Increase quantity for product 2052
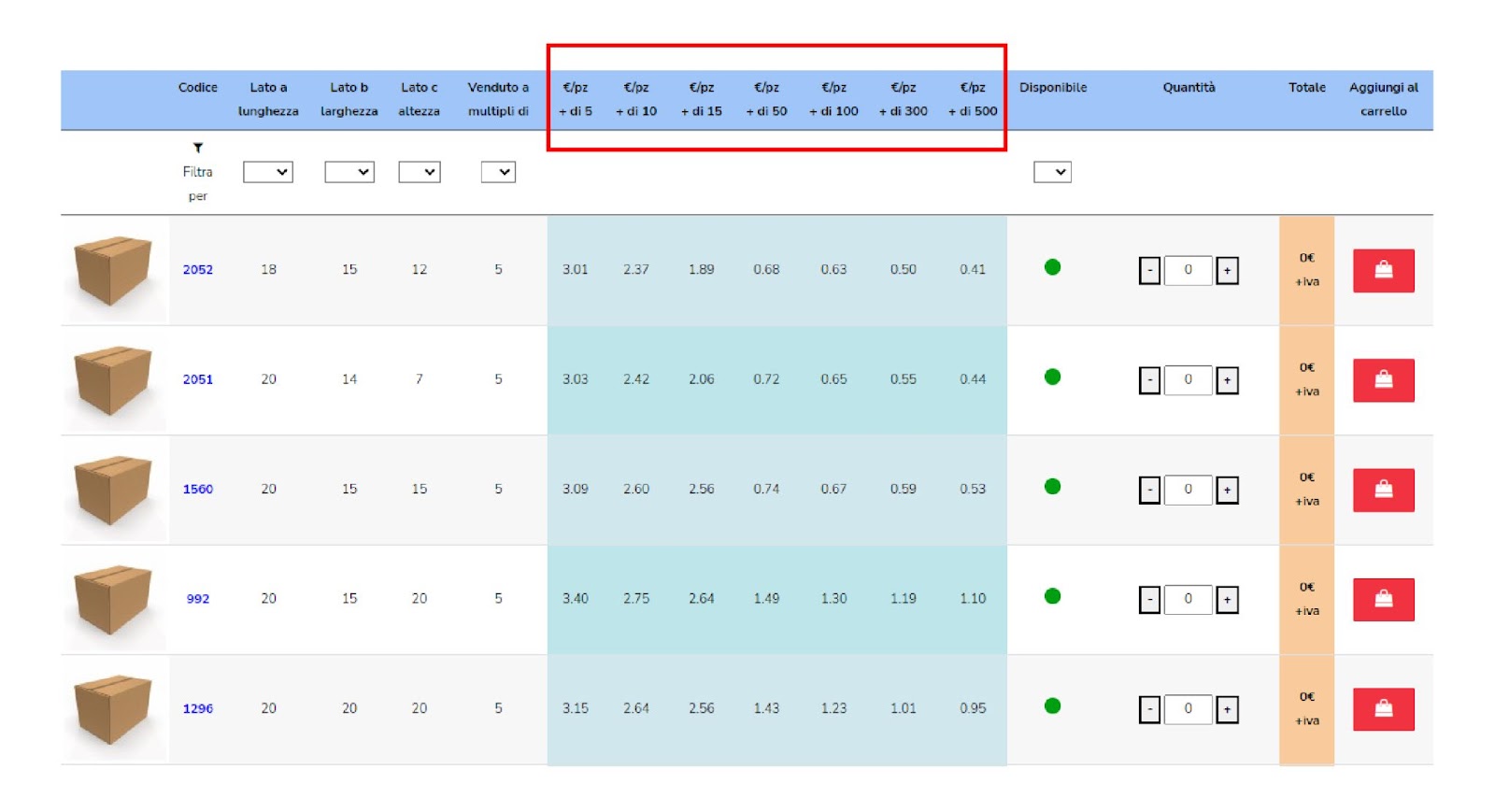 [1227, 271]
